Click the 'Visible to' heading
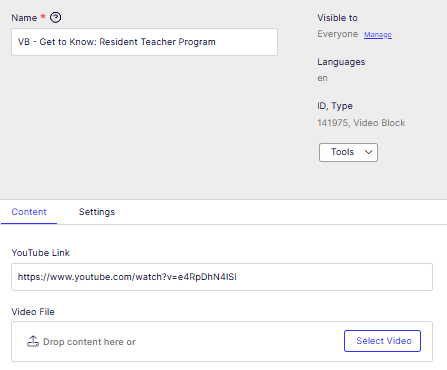This screenshot has height=370, width=447. (337, 18)
